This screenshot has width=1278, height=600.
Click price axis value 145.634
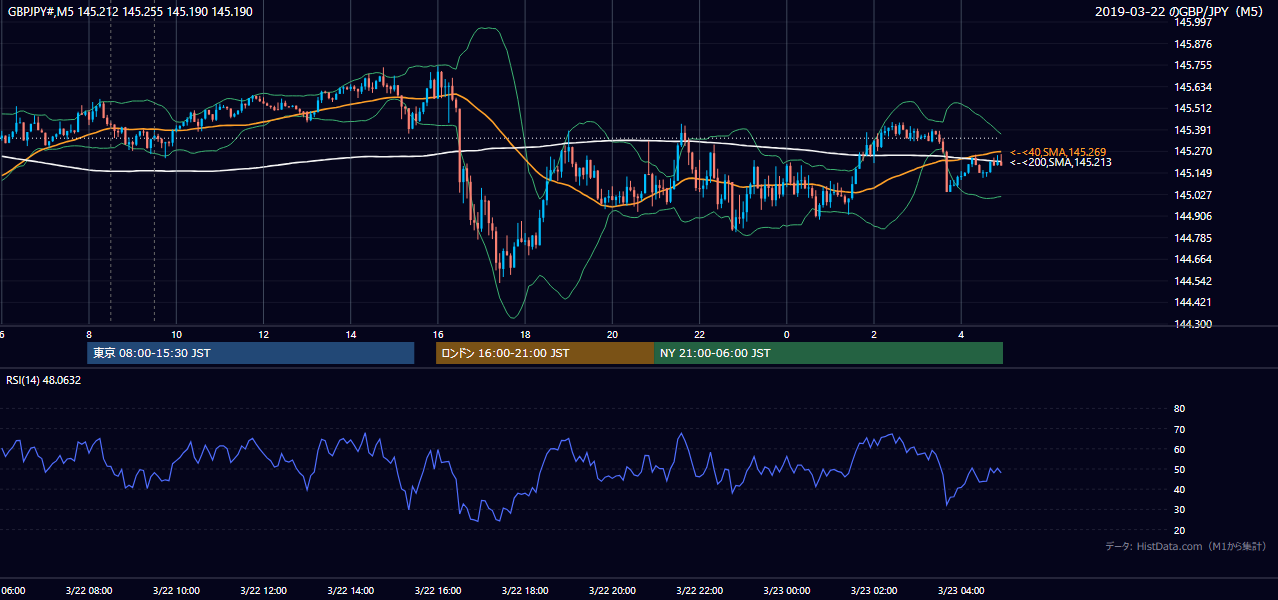tap(1193, 87)
